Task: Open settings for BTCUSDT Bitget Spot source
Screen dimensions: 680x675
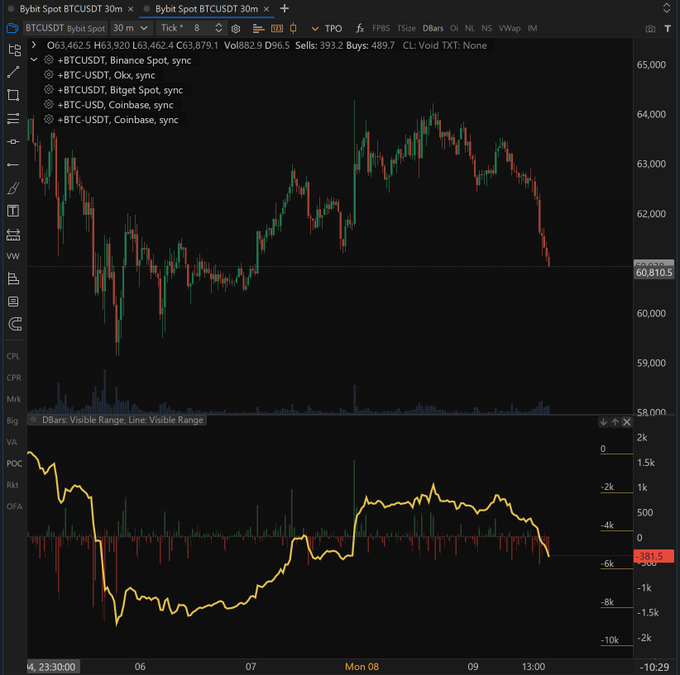Action: pos(49,90)
